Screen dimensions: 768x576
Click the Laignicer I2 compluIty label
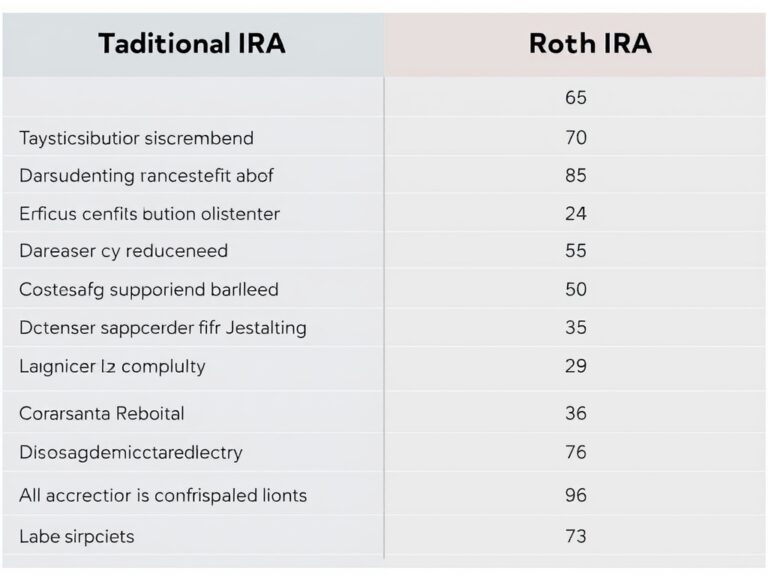(x=112, y=366)
